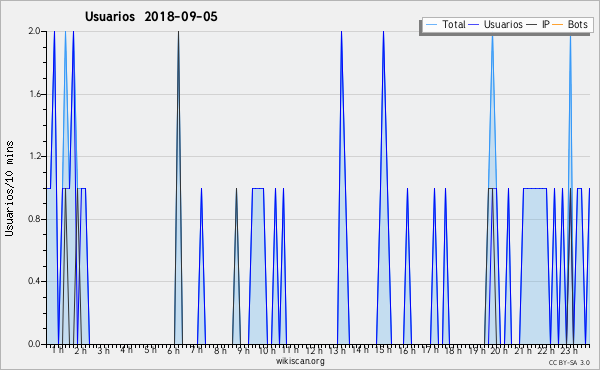Click the light blue Total legend line
This screenshot has height=370, width=600.
pyautogui.click(x=431, y=25)
